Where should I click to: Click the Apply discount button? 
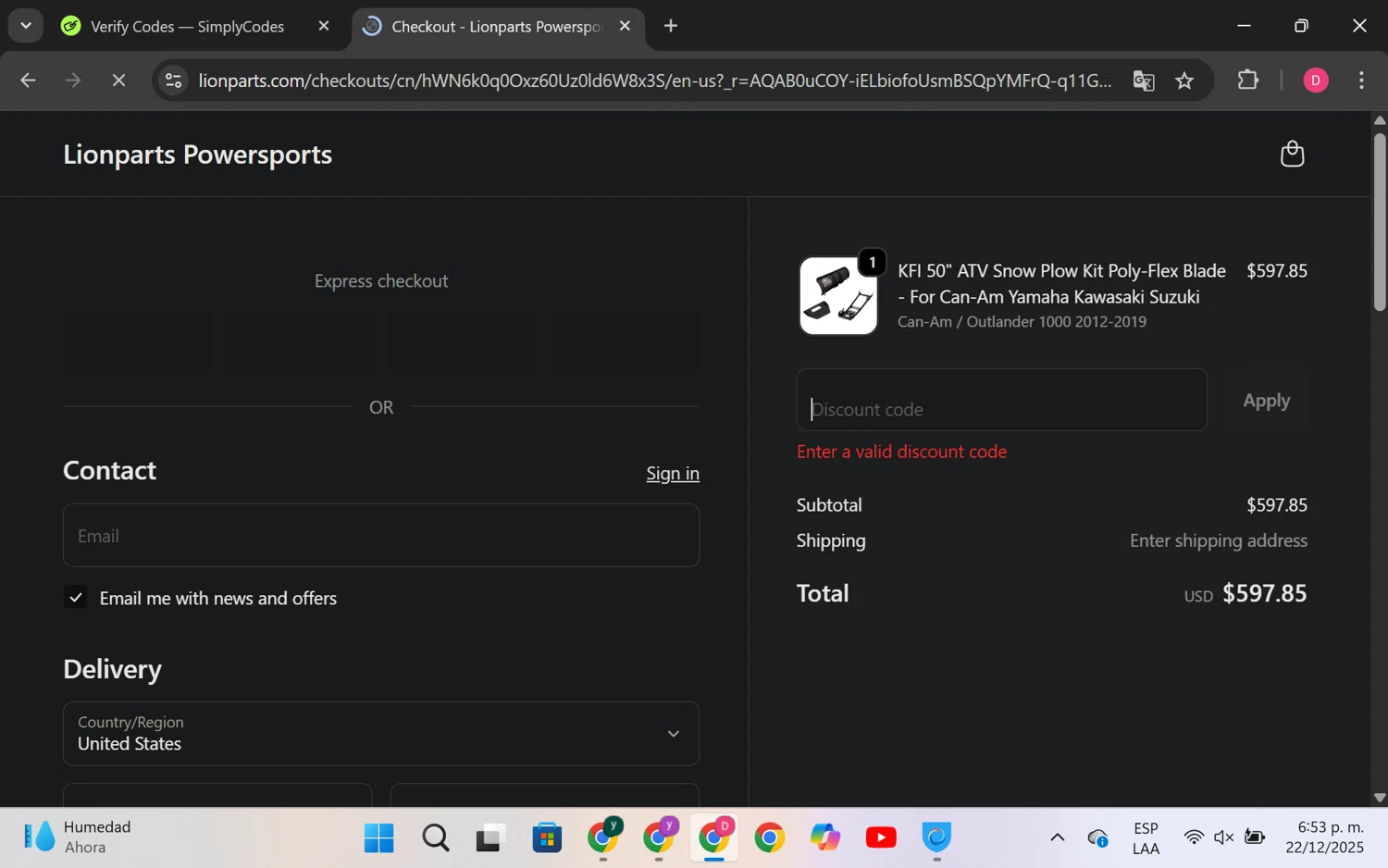coord(1266,400)
